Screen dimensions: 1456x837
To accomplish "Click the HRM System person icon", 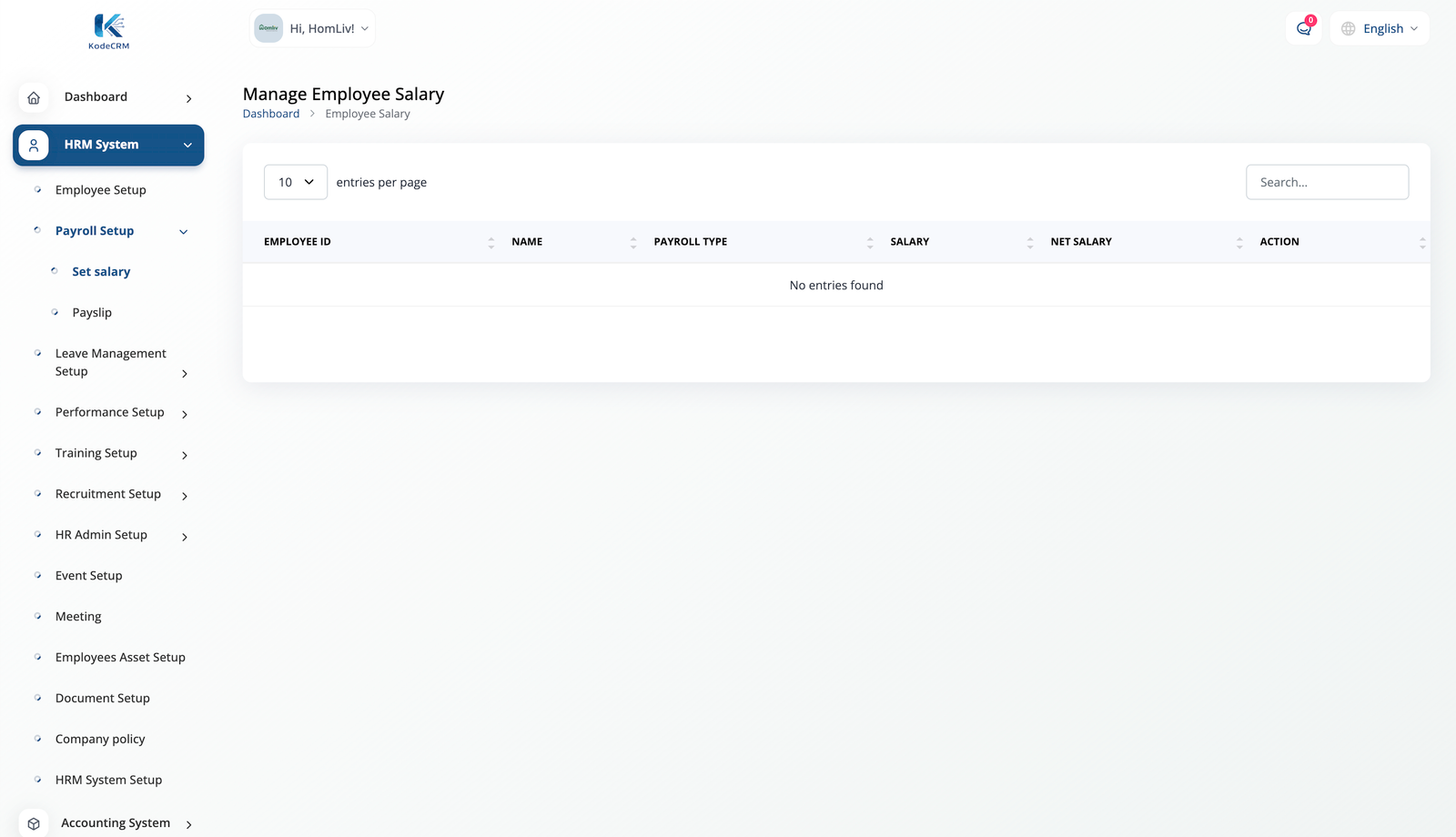I will (x=34, y=145).
